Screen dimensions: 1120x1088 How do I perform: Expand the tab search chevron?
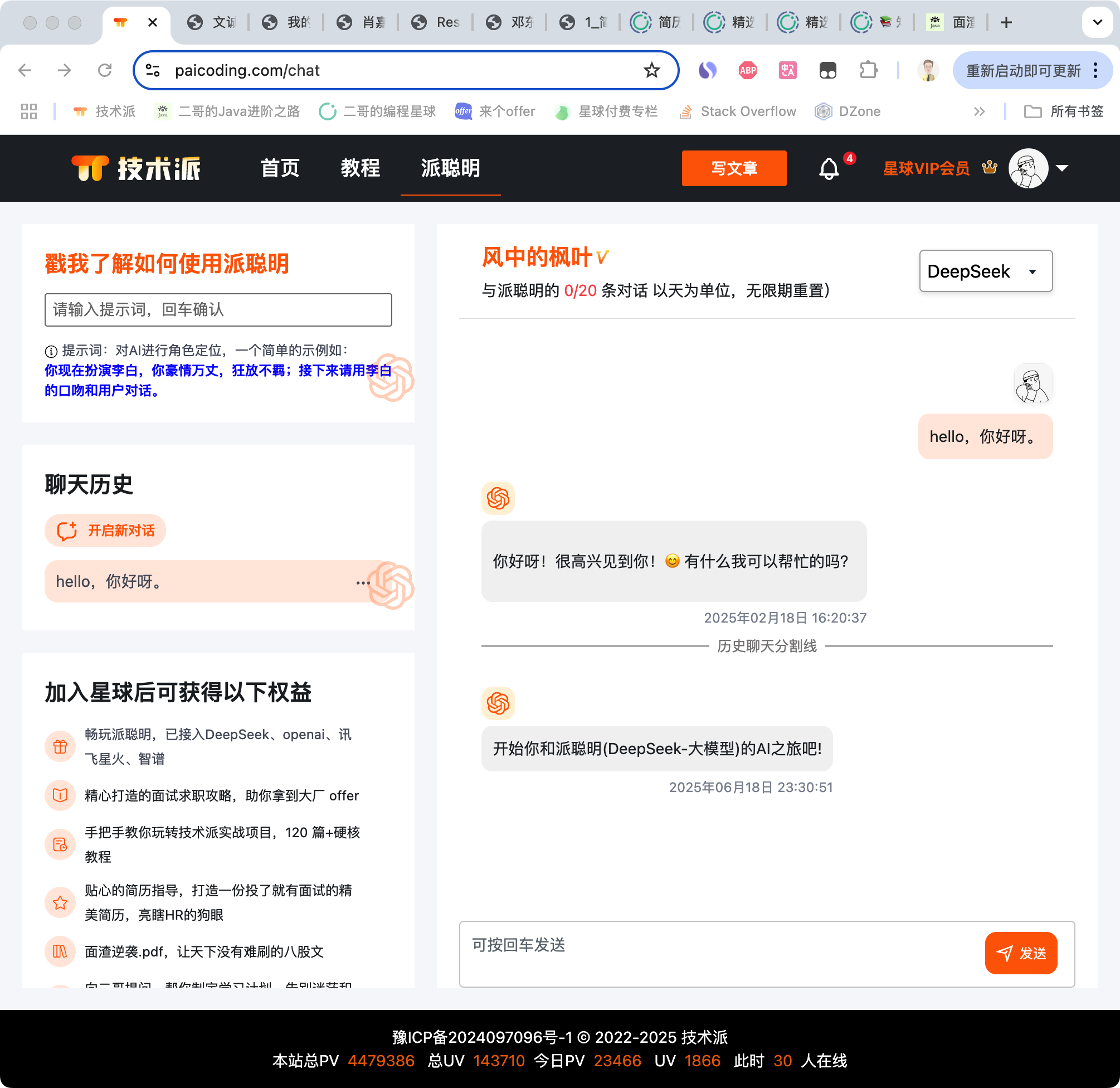coord(1097,22)
